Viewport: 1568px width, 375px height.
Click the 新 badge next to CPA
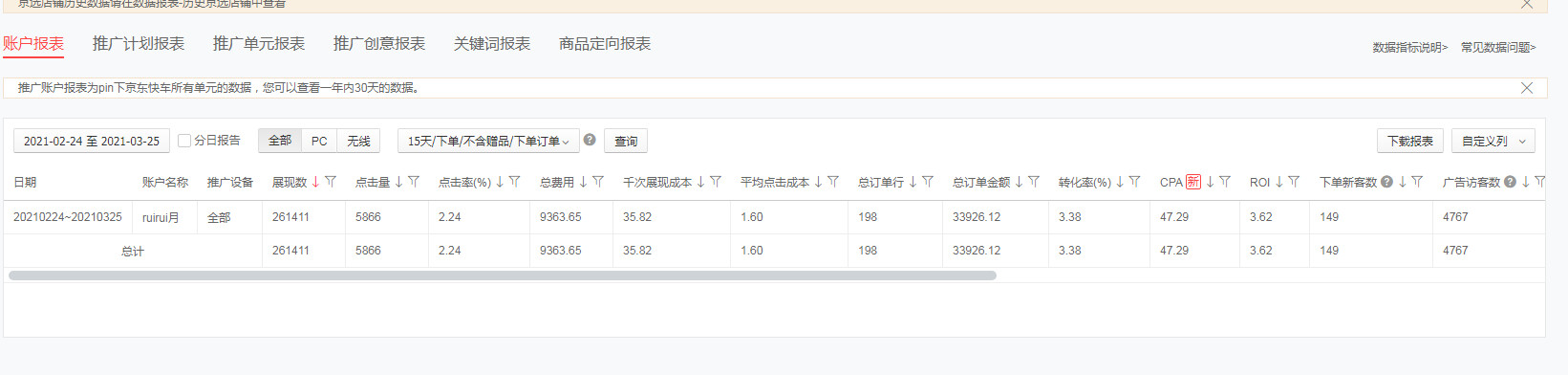1193,182
